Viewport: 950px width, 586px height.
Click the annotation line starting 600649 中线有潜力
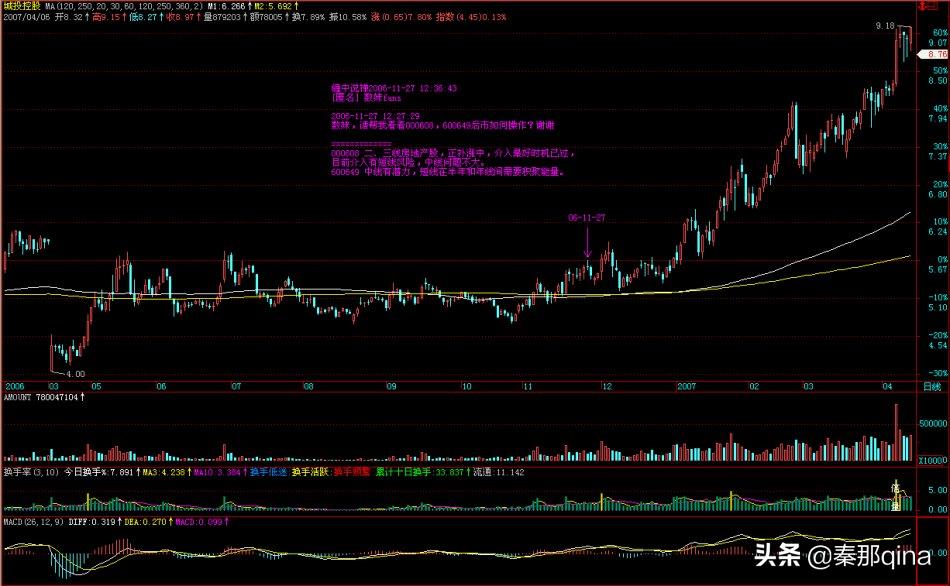(x=448, y=172)
